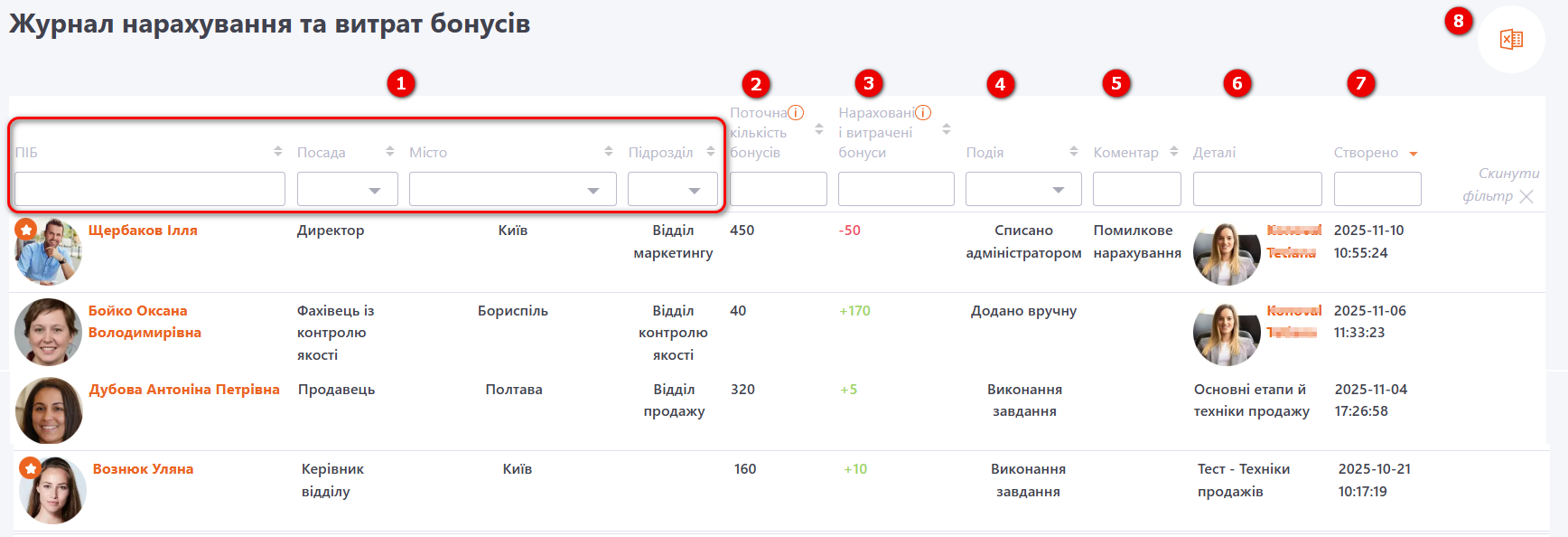Sort by Підрозділ column arrows
The image size is (1568, 537).
[x=711, y=152]
